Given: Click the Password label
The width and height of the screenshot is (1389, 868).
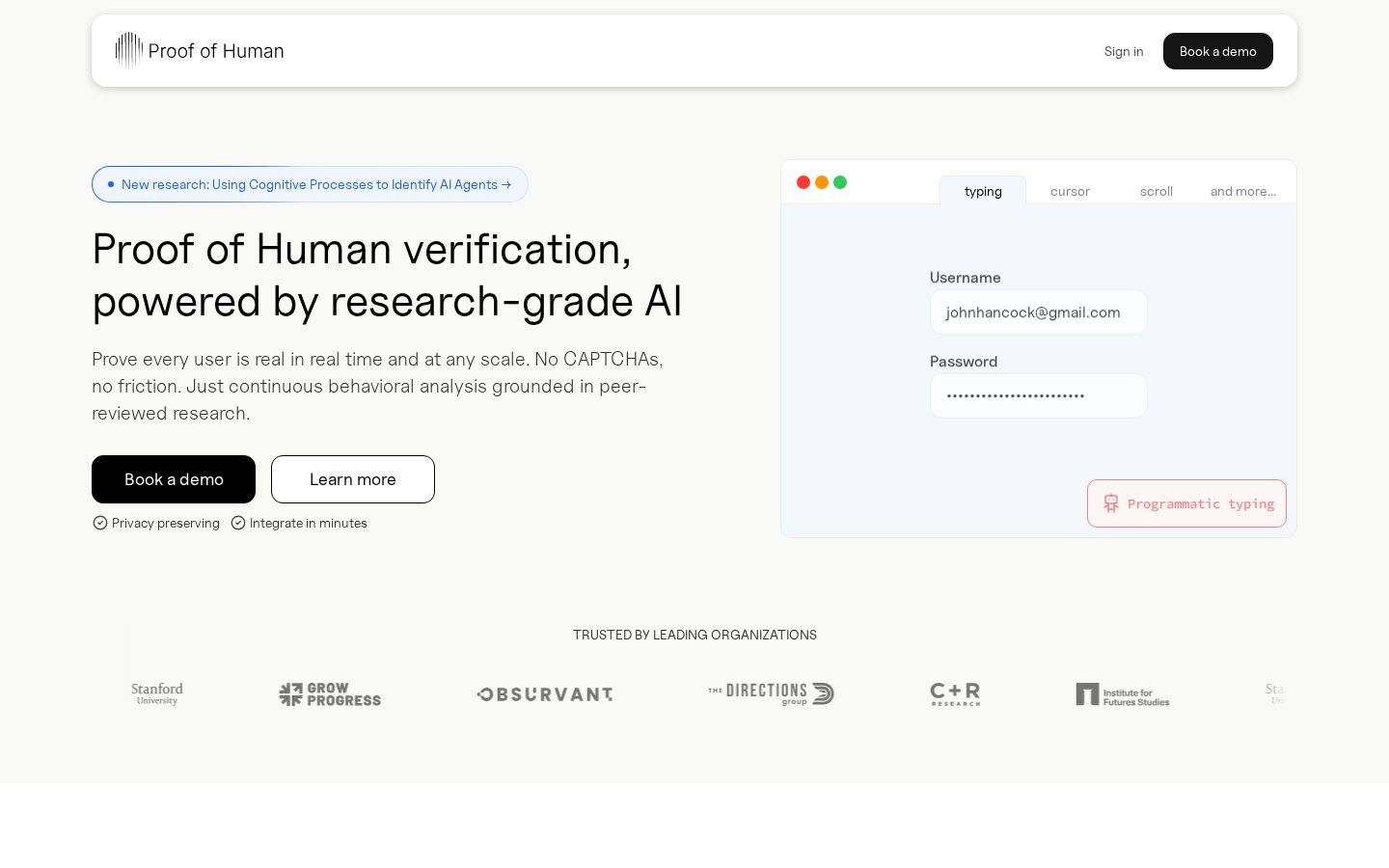Looking at the screenshot, I should coord(964,362).
